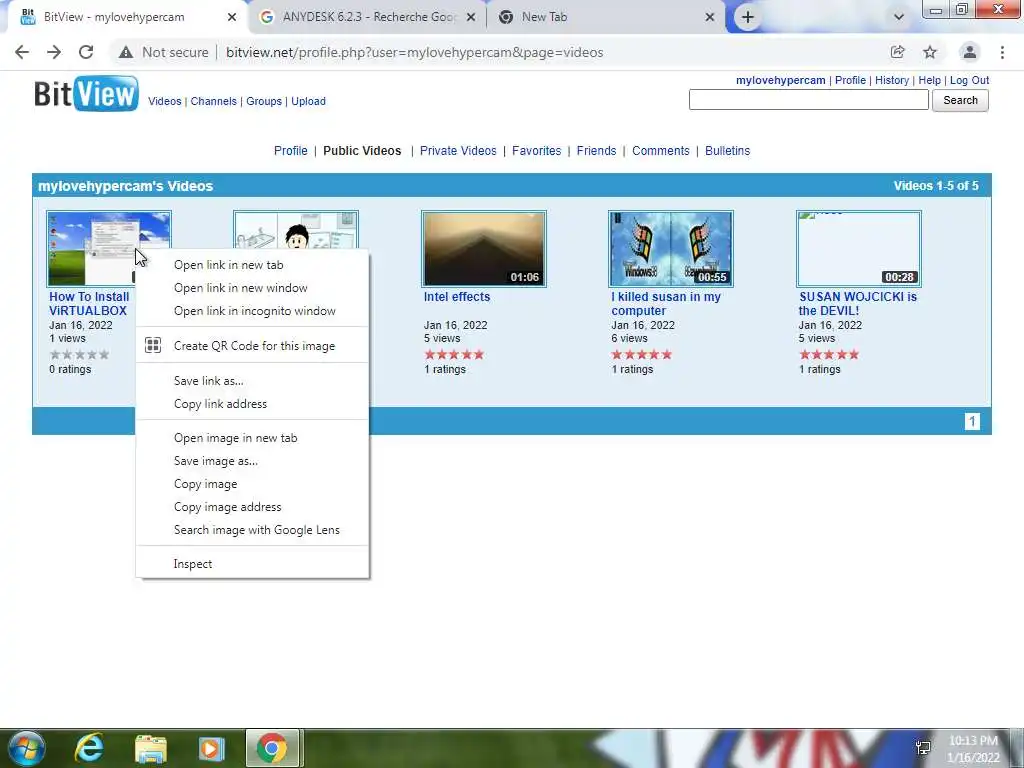Screen dimensions: 1024x768
Task: Open the I killed susan thumbnail
Action: 671,249
